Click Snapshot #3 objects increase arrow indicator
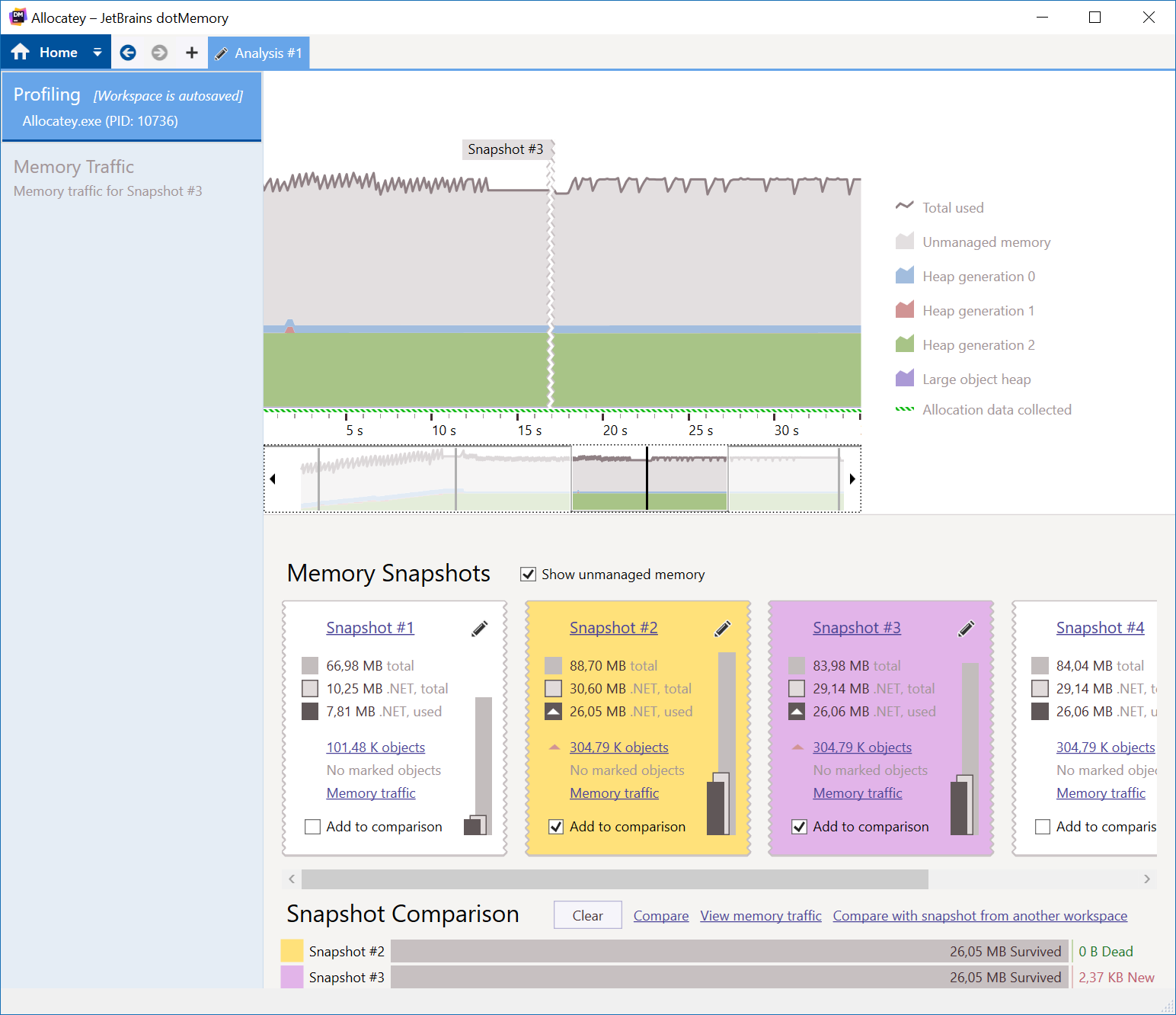 pyautogui.click(x=797, y=748)
